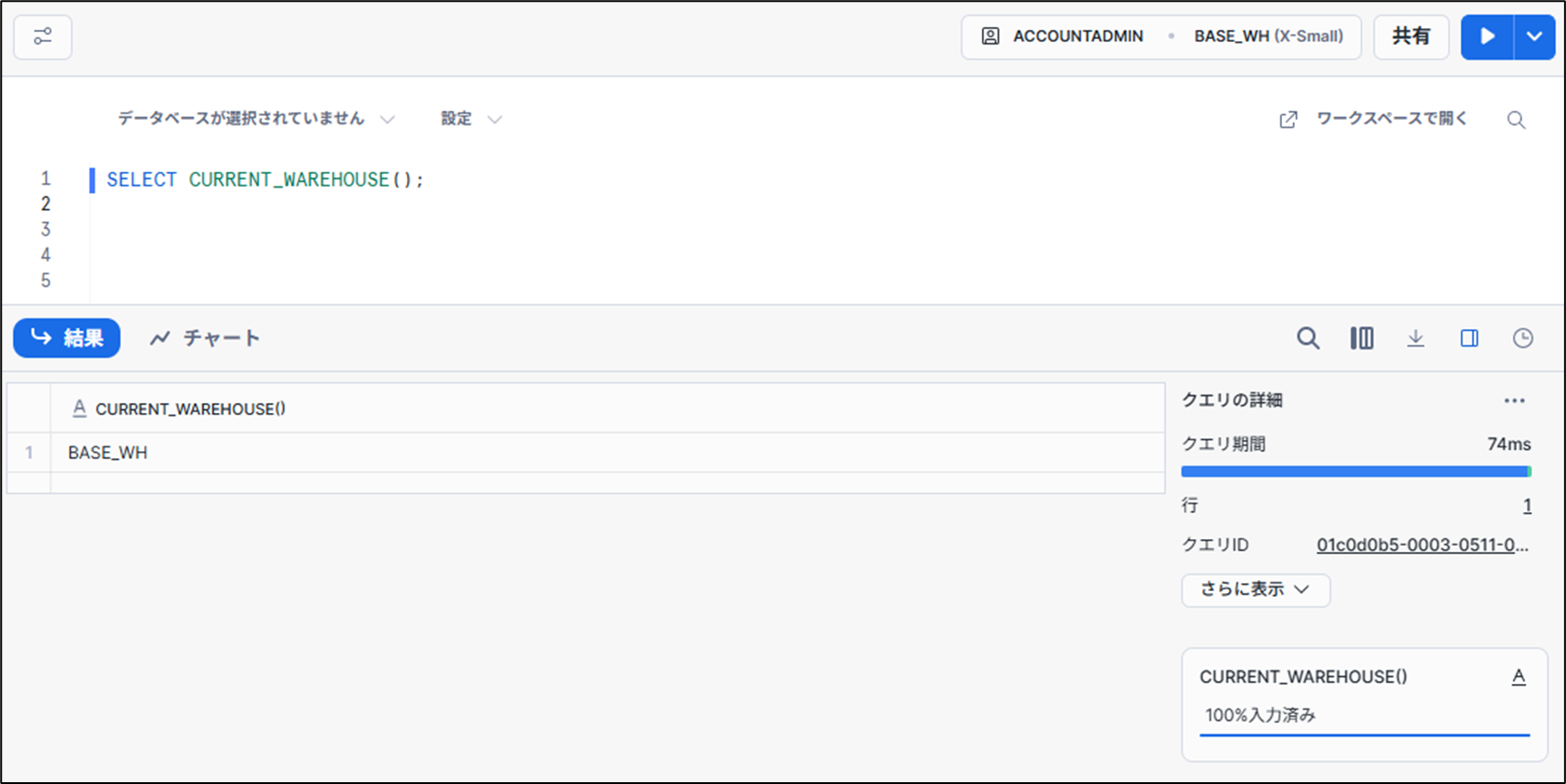Click the 74ms query duration value
The height and width of the screenshot is (784, 1566).
pyautogui.click(x=1509, y=445)
